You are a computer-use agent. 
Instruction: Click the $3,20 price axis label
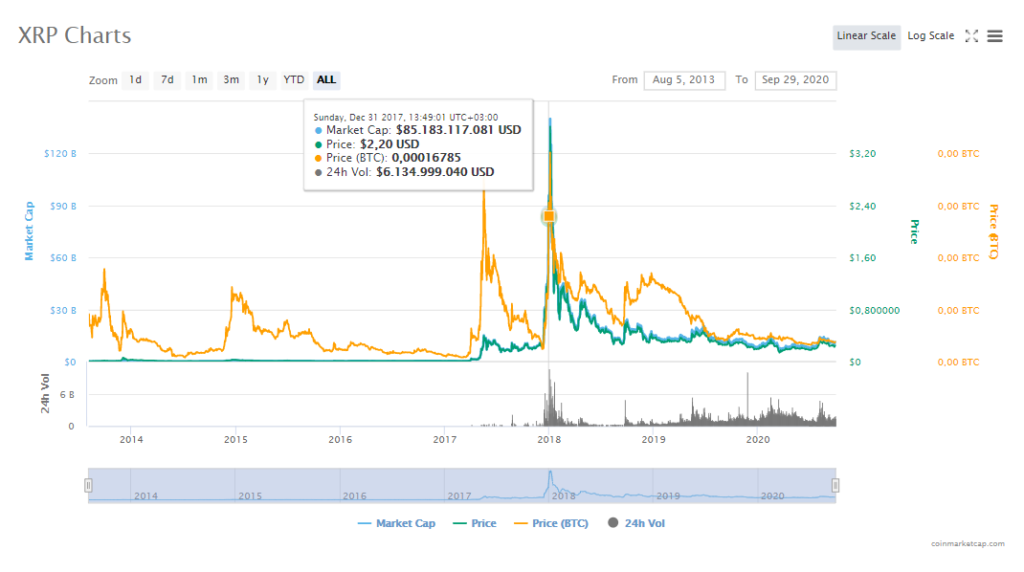tap(862, 153)
